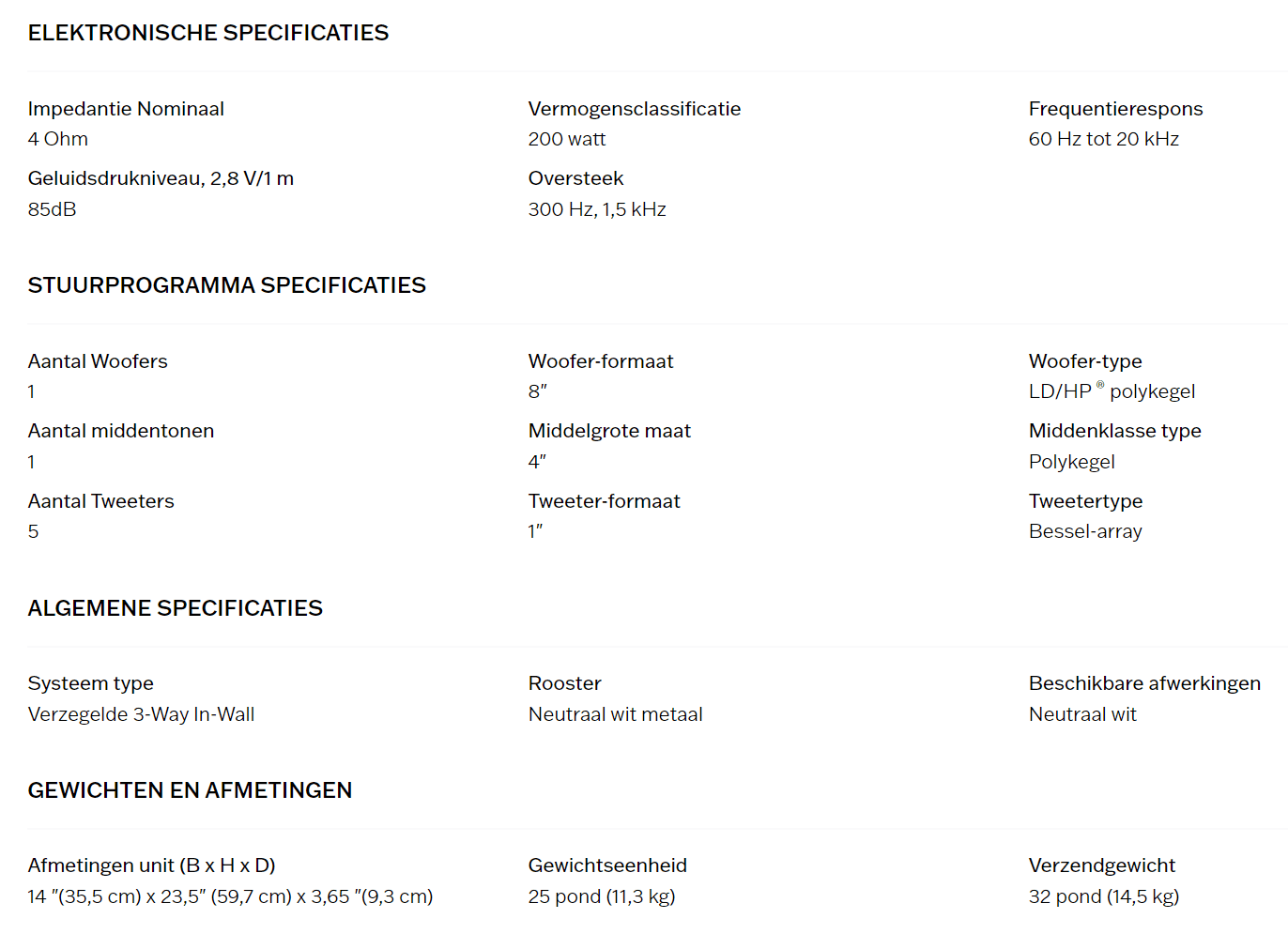Click the Algemene Specificaties heading
The image size is (1288, 934).
(x=175, y=608)
